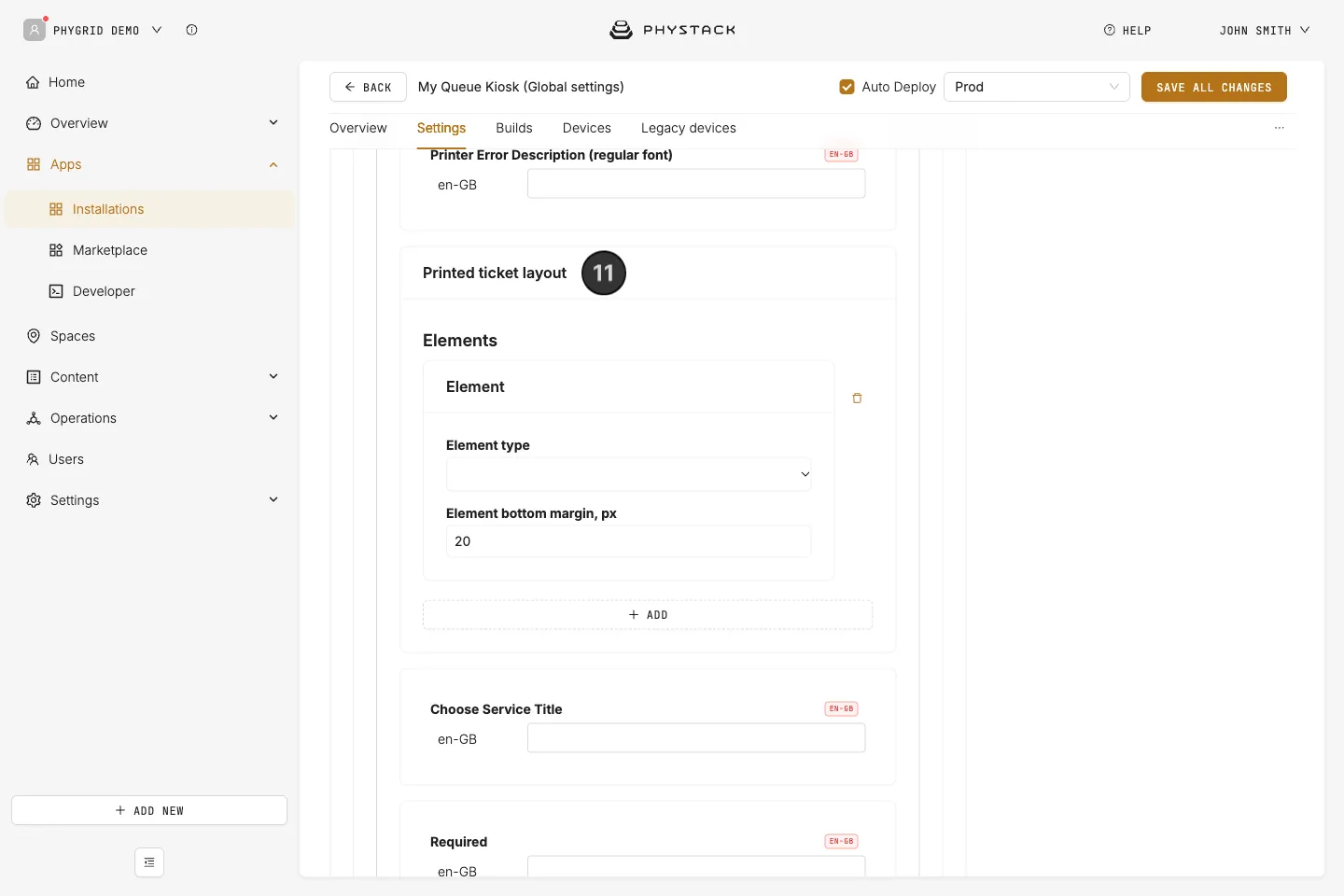Switch to the Builds tab
Viewport: 1344px width, 896px height.
514,128
